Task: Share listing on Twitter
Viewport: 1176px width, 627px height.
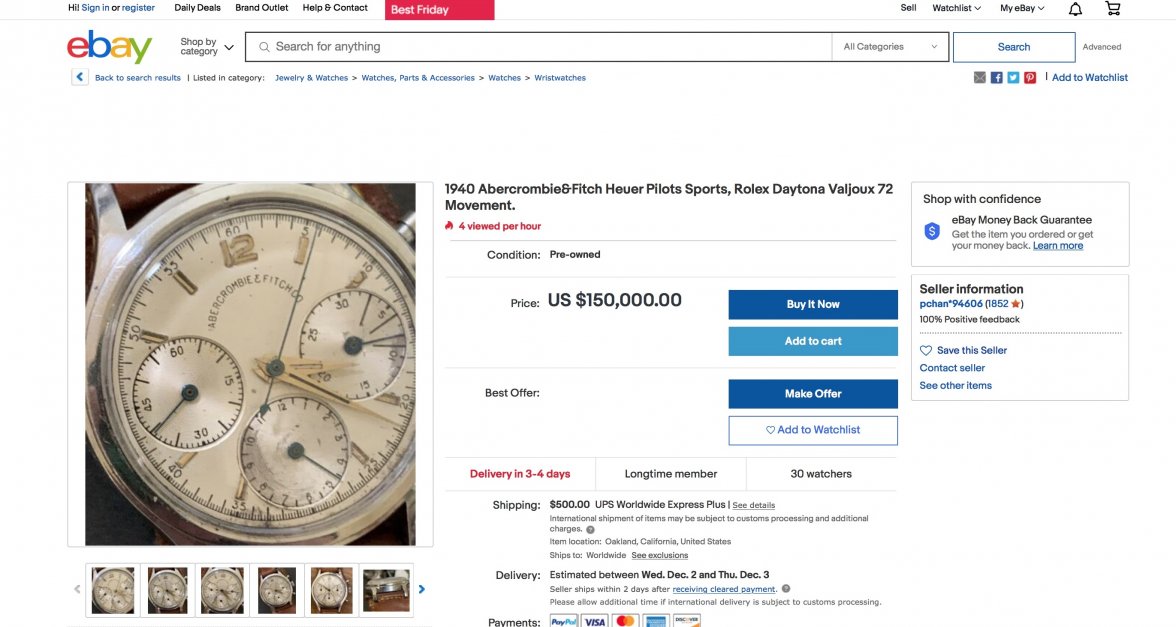Action: (x=1013, y=78)
